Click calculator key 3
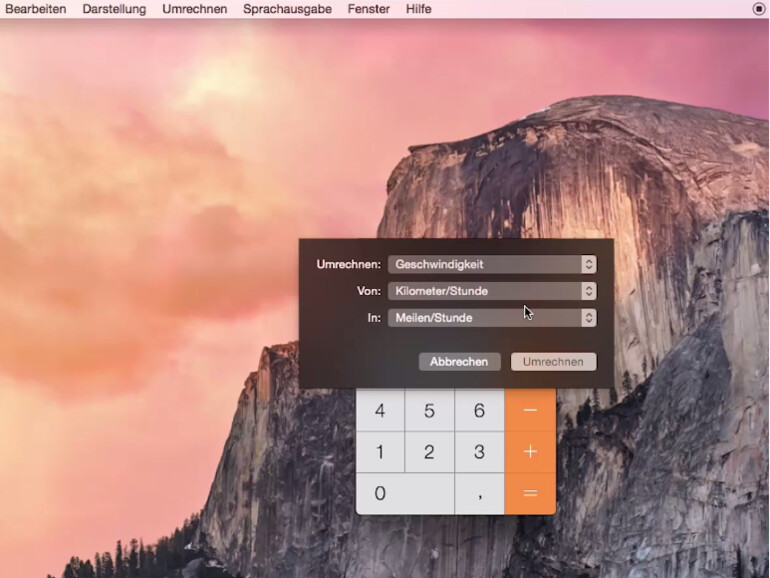The width and height of the screenshot is (770, 578). tap(479, 452)
